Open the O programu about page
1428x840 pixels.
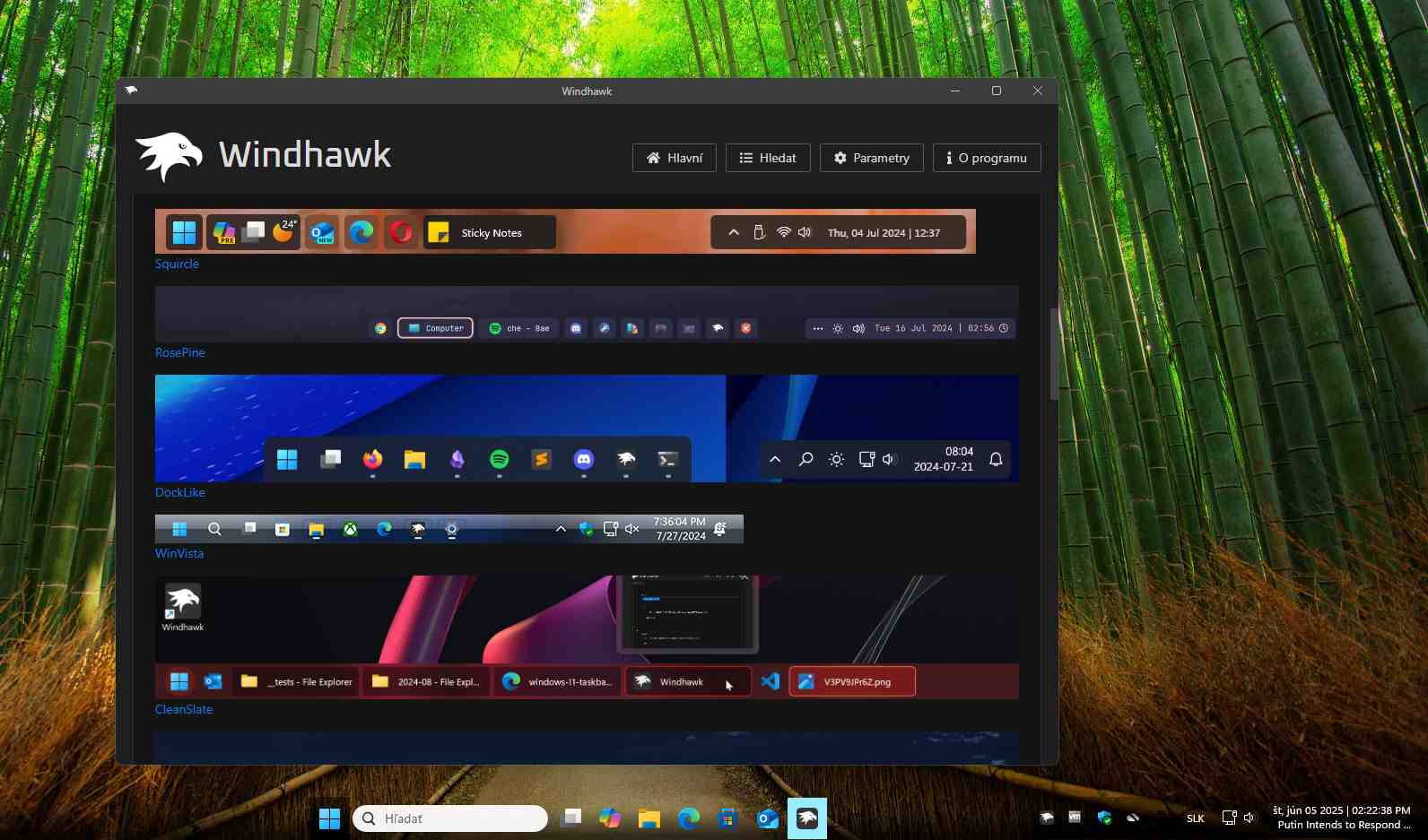pos(987,158)
